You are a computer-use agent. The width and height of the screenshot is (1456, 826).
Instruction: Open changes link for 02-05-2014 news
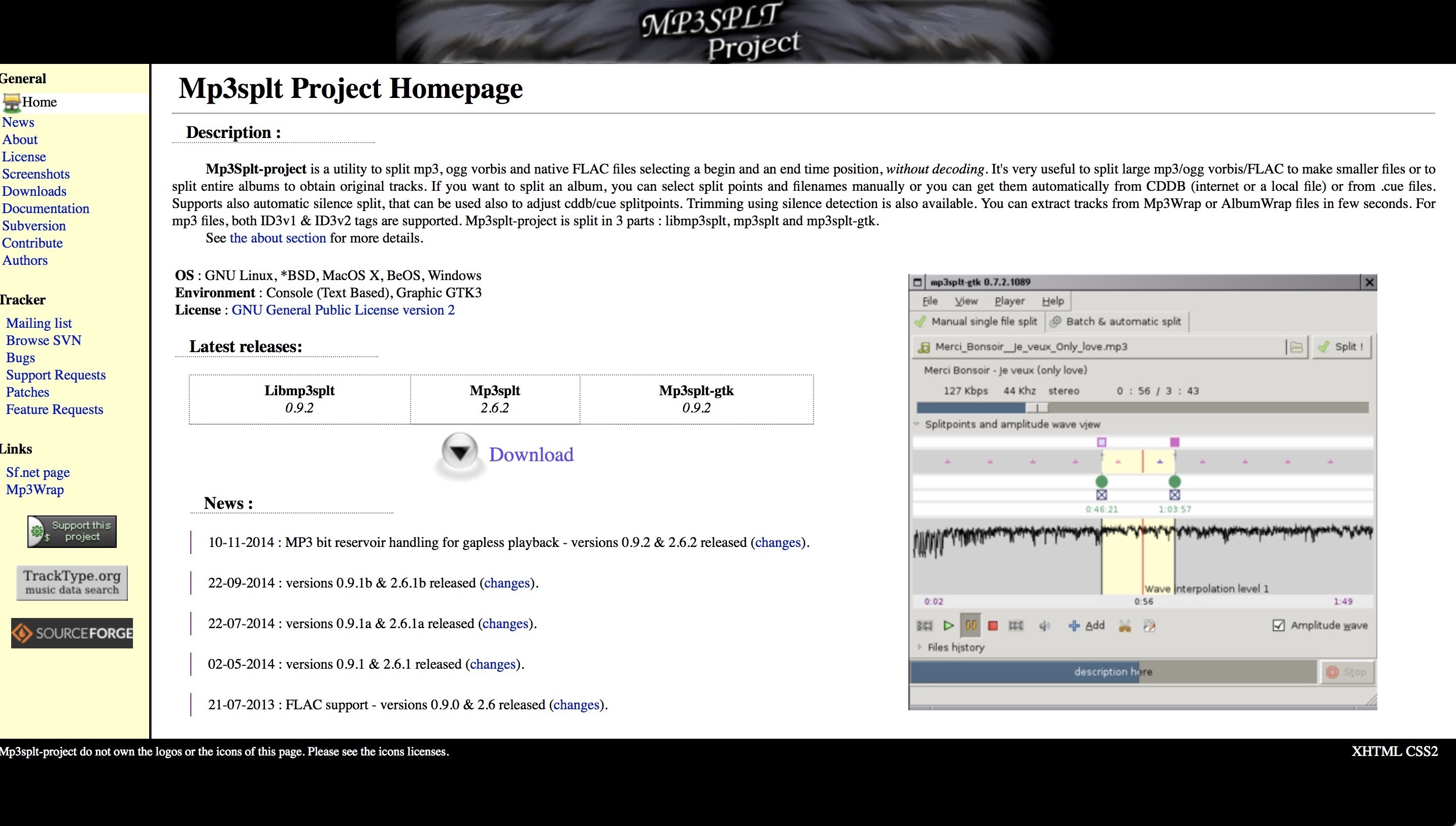[x=492, y=664]
